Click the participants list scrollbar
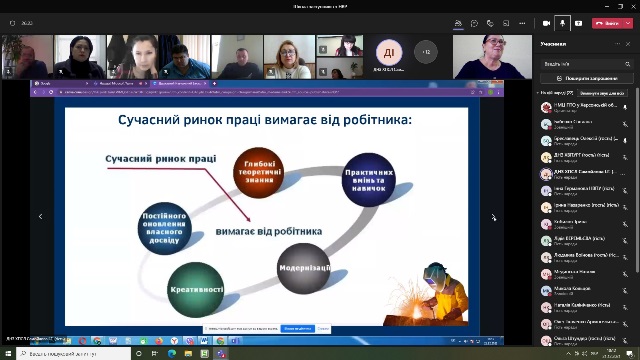 (x=637, y=180)
